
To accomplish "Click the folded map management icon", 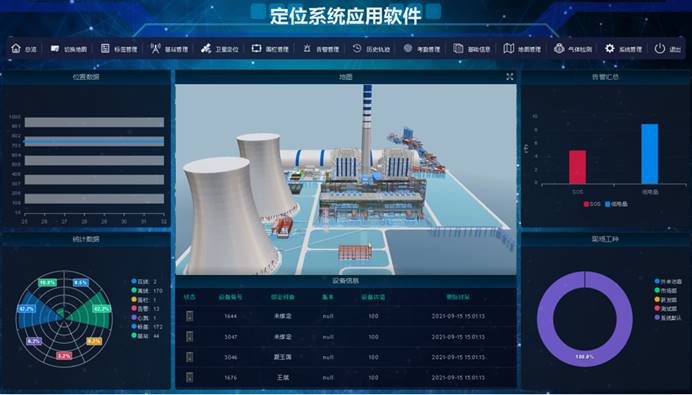I will click(x=509, y=49).
